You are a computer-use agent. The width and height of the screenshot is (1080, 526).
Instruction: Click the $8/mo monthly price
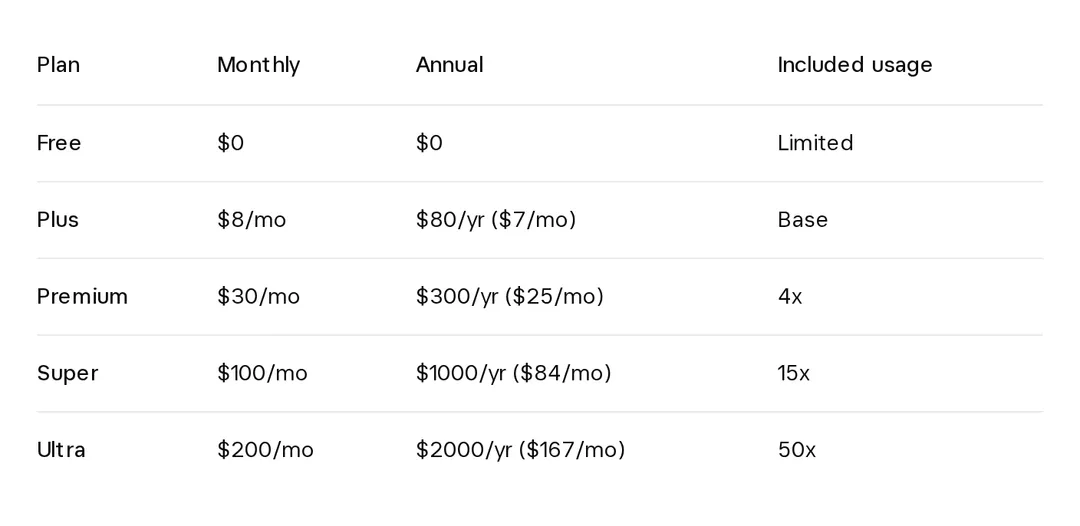tap(251, 220)
